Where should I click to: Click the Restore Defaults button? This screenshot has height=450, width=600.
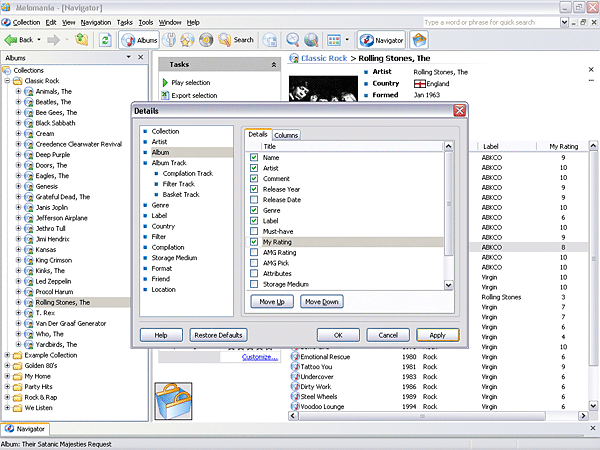(218, 335)
